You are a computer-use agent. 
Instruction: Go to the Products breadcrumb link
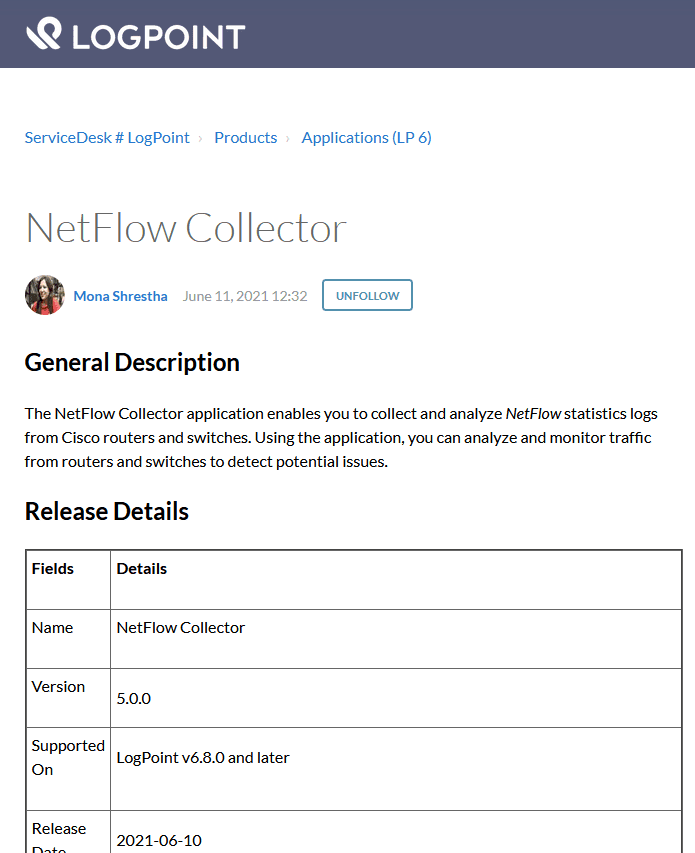tap(245, 138)
